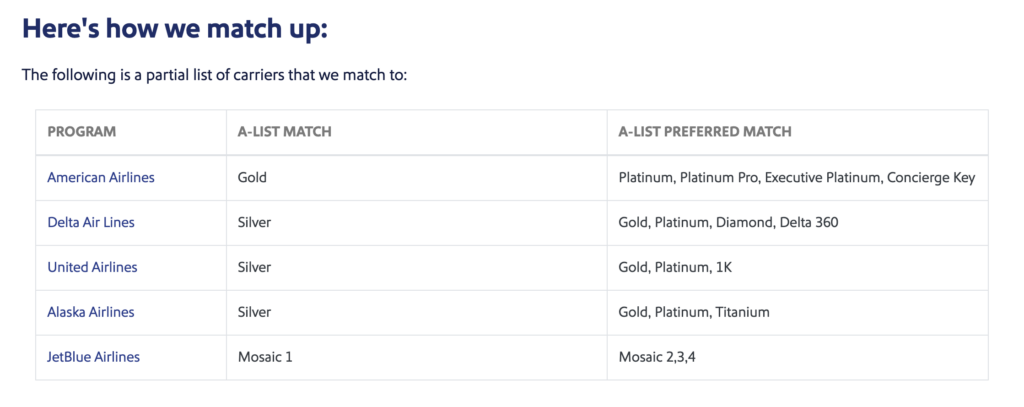Select the Gold, Platinum, Titanium cell

coord(694,312)
